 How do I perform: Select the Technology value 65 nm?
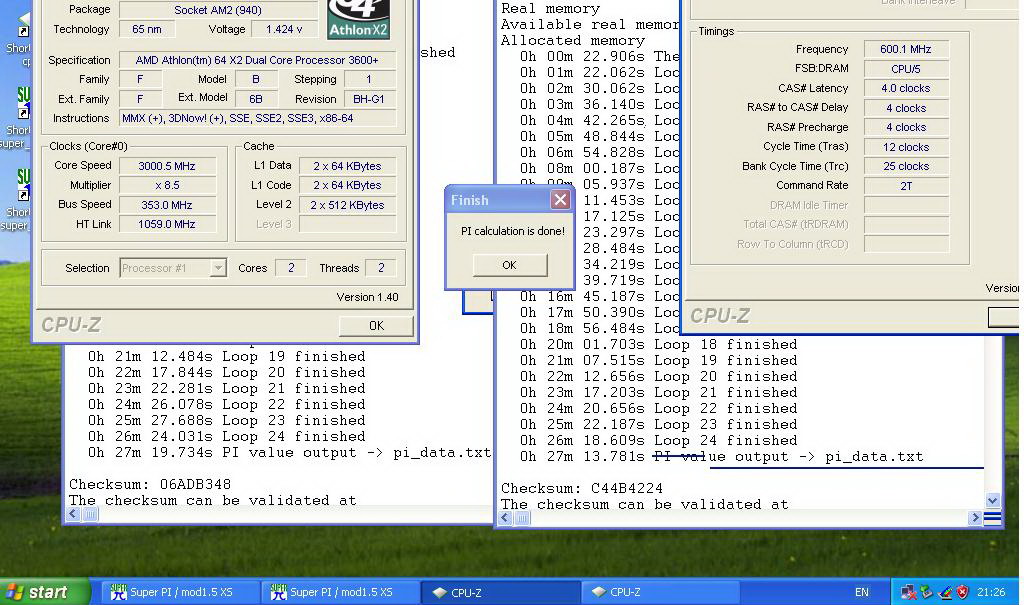tap(147, 29)
